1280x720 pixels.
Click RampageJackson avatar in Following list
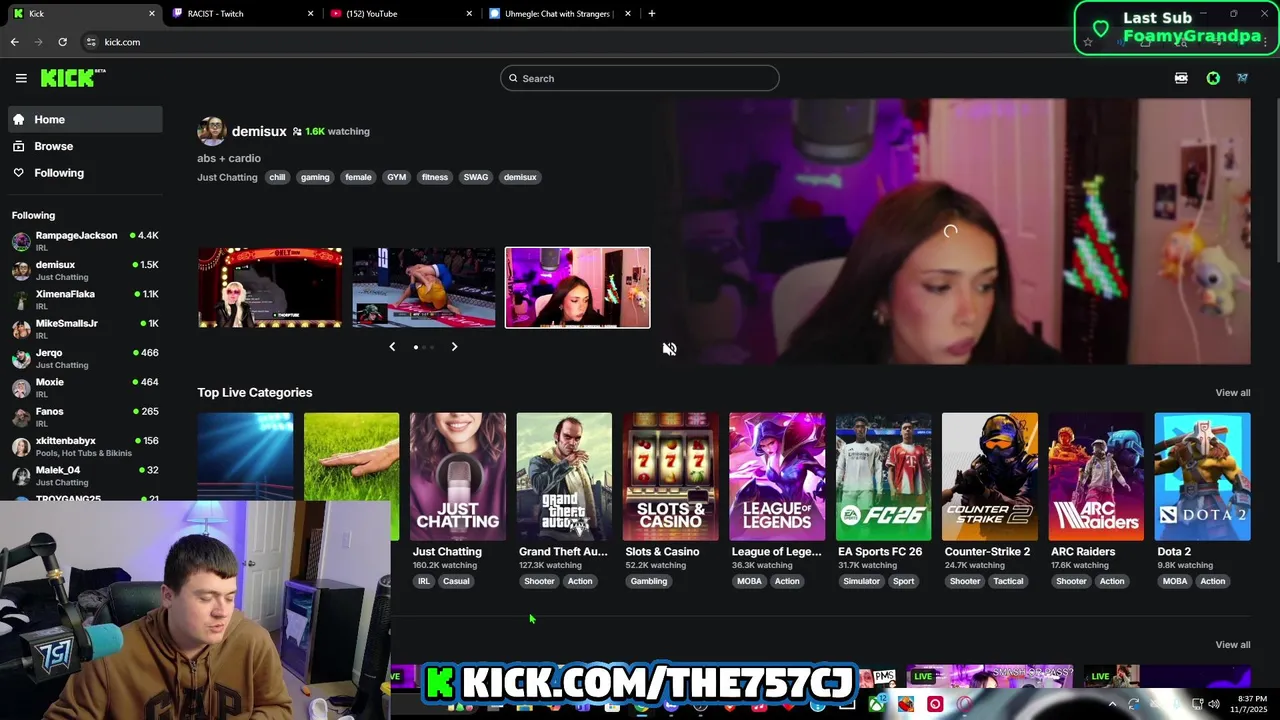(21, 241)
